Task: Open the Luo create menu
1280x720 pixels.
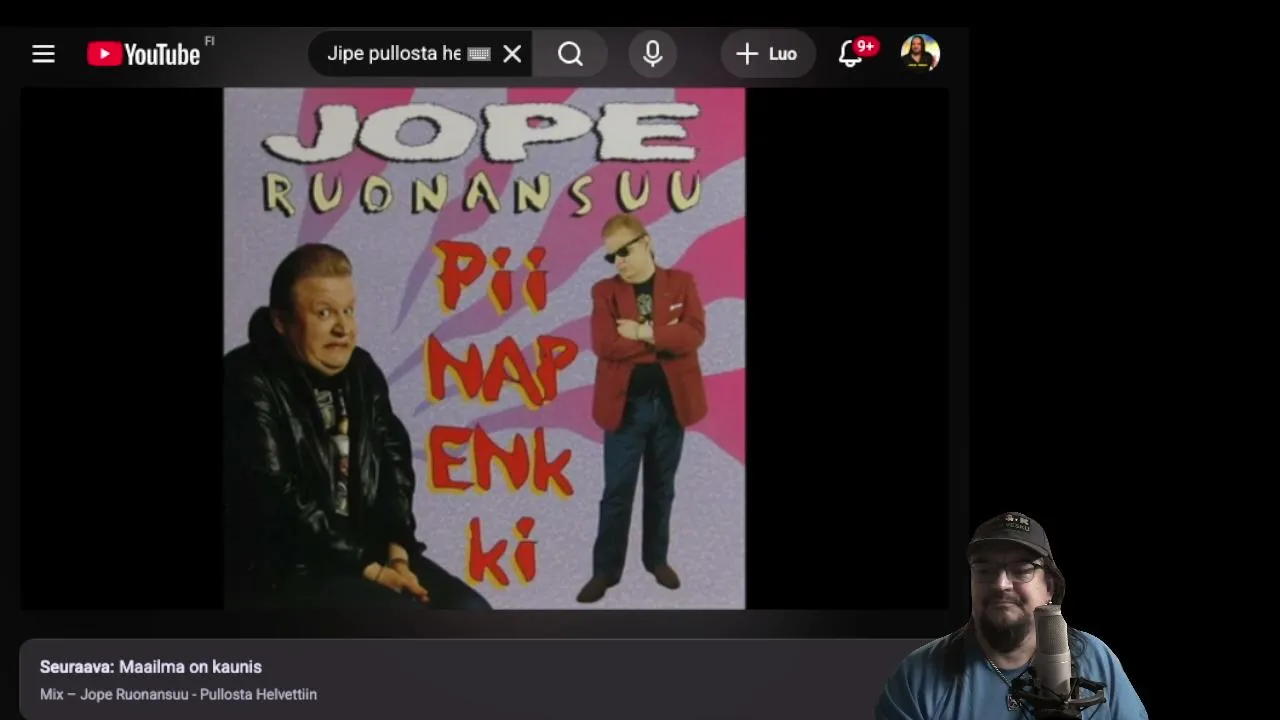Action: point(767,54)
